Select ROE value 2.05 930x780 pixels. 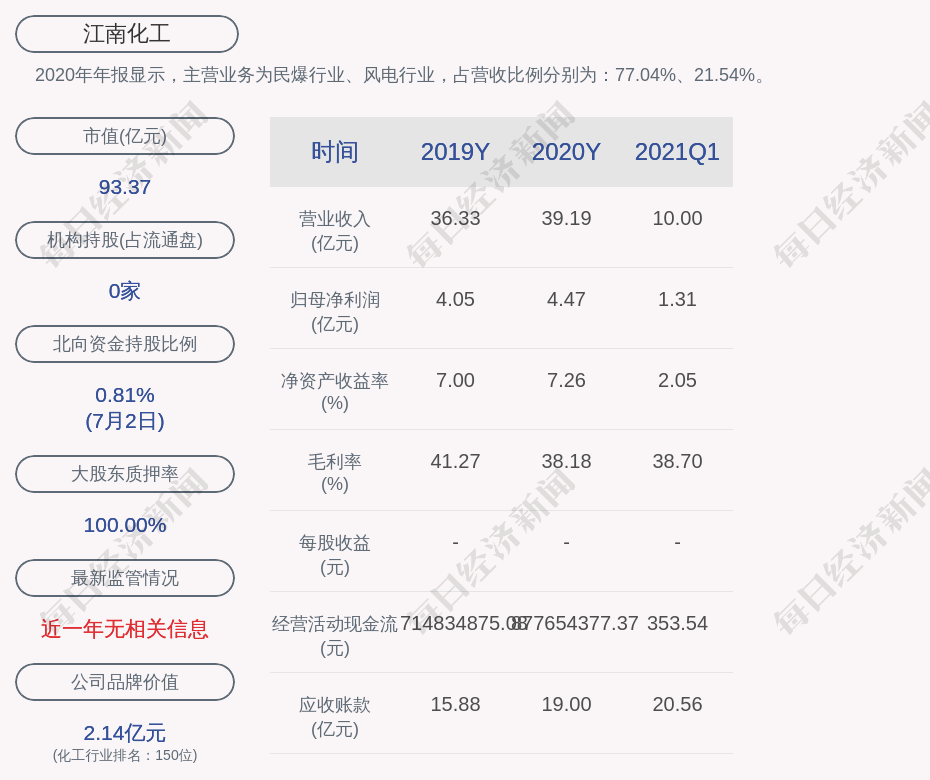677,380
